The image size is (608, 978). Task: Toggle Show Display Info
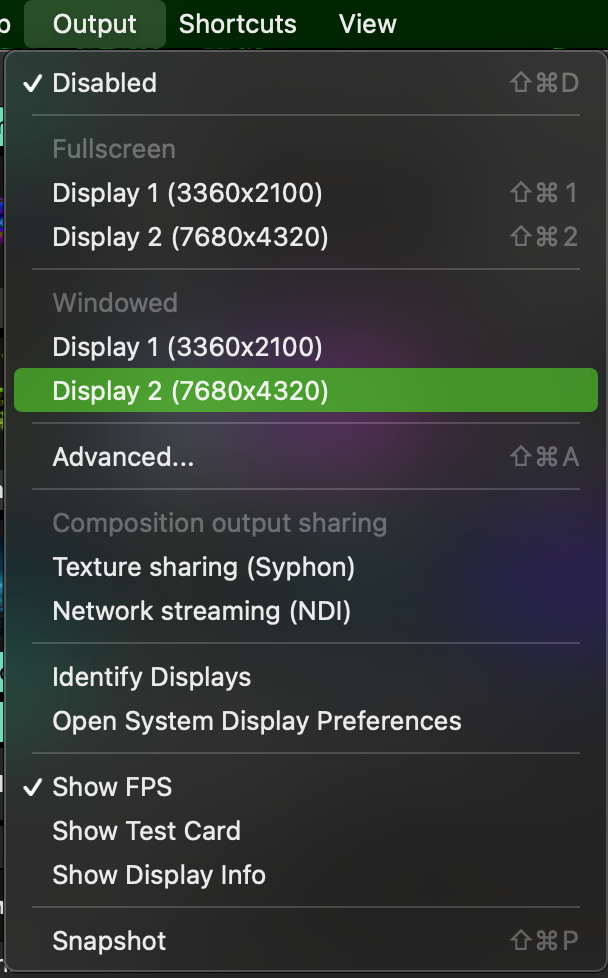[x=159, y=875]
